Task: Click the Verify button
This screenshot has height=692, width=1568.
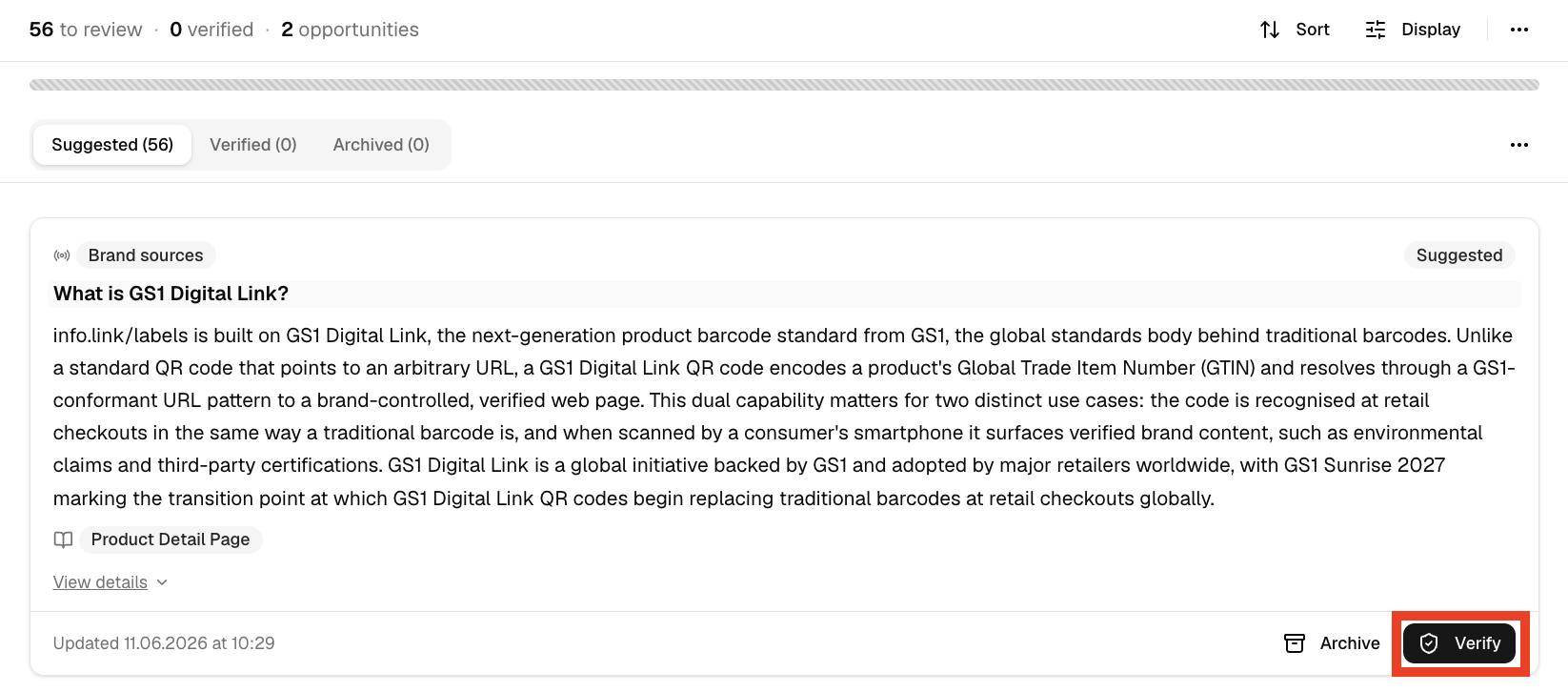Action: click(1459, 643)
